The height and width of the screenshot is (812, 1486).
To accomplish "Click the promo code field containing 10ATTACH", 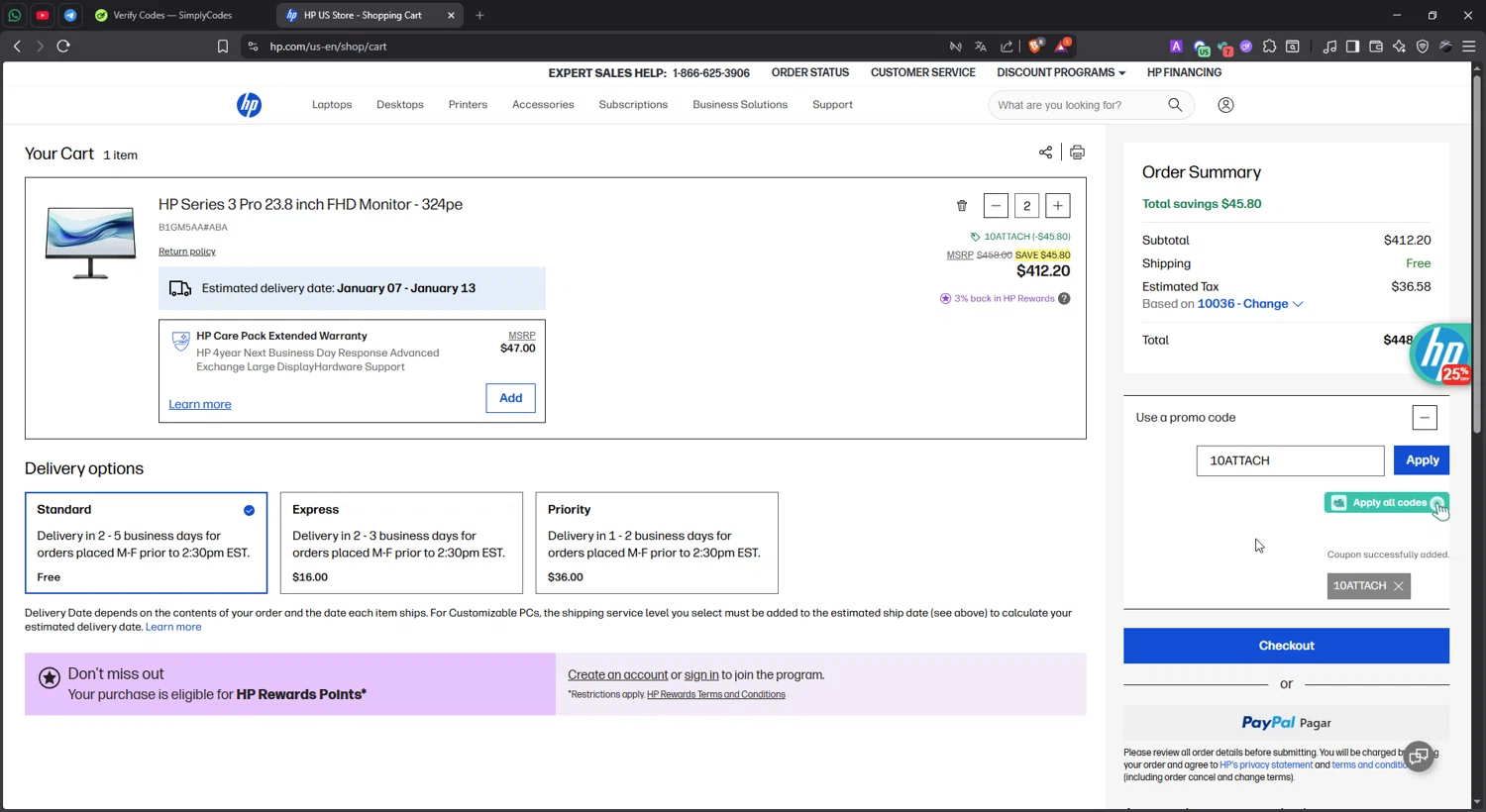I will tap(1290, 460).
